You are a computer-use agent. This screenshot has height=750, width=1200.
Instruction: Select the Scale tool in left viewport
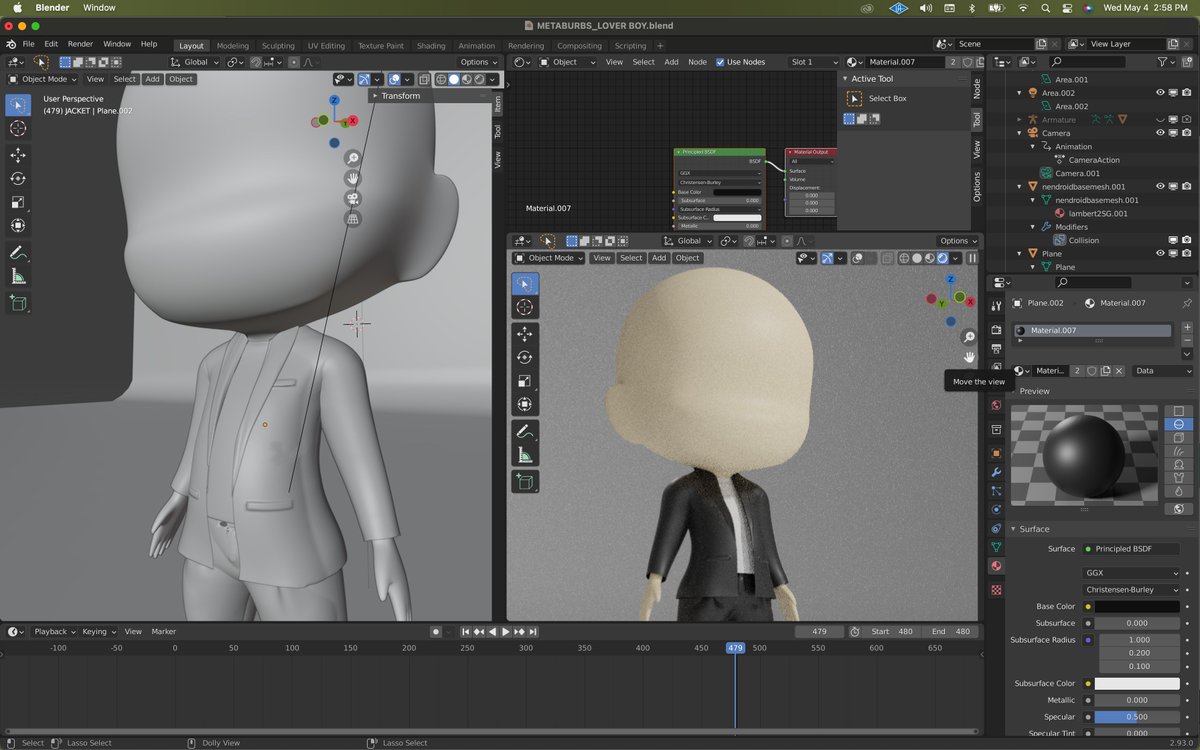coord(18,202)
